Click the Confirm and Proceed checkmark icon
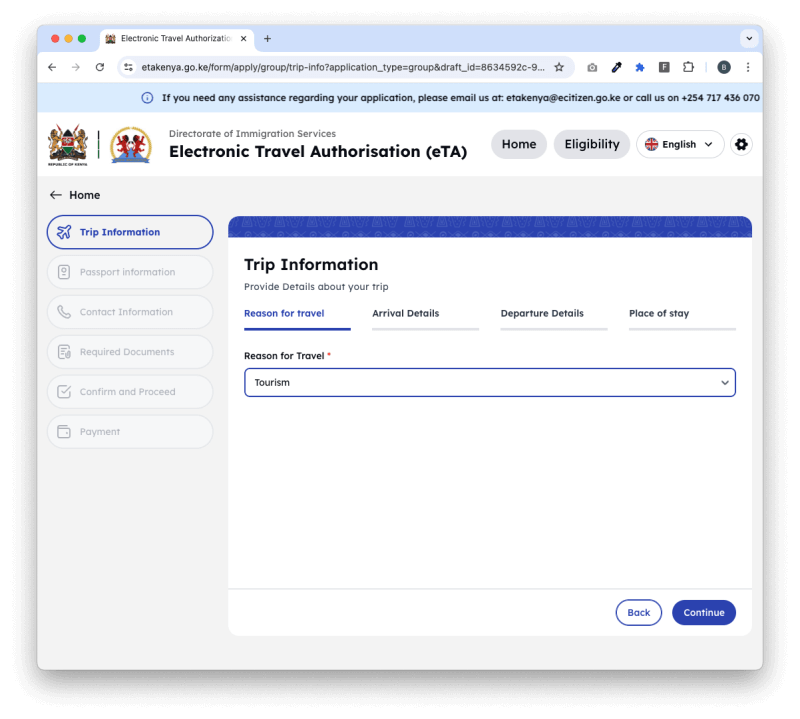The height and width of the screenshot is (719, 800). click(64, 391)
